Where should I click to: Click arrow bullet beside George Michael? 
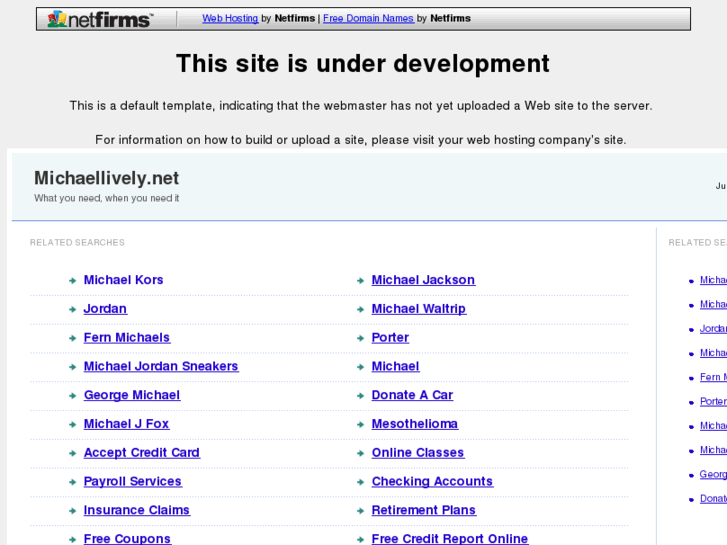point(72,395)
